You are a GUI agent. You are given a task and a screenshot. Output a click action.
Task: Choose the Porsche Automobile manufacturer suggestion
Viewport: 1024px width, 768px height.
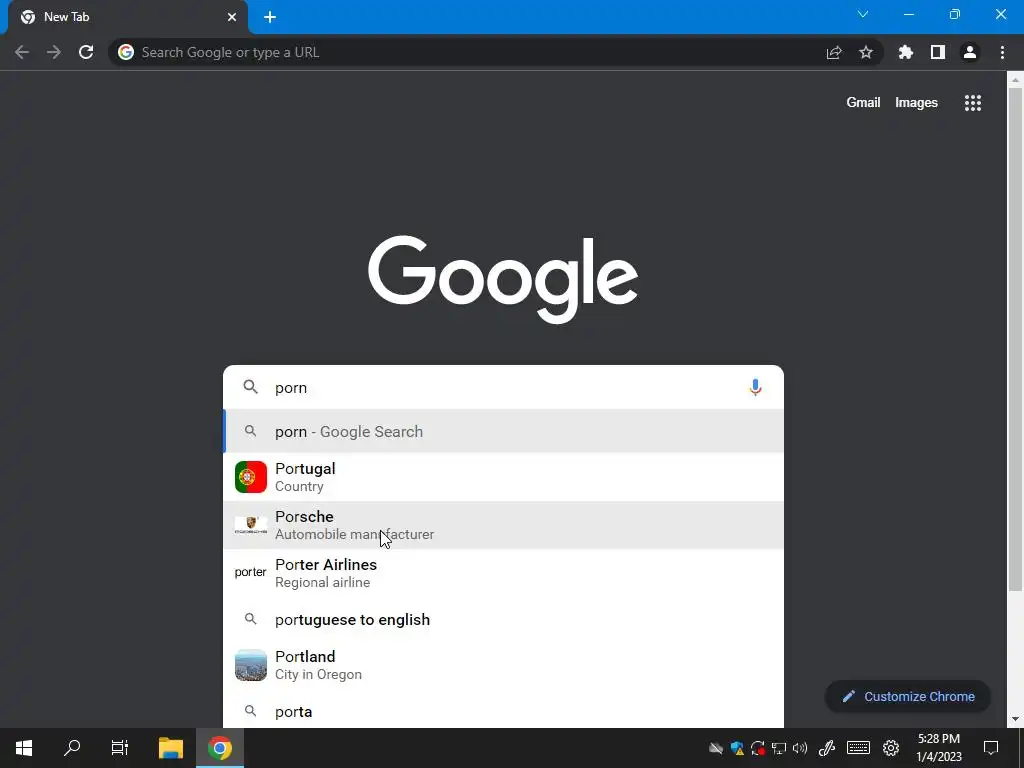pyautogui.click(x=503, y=525)
